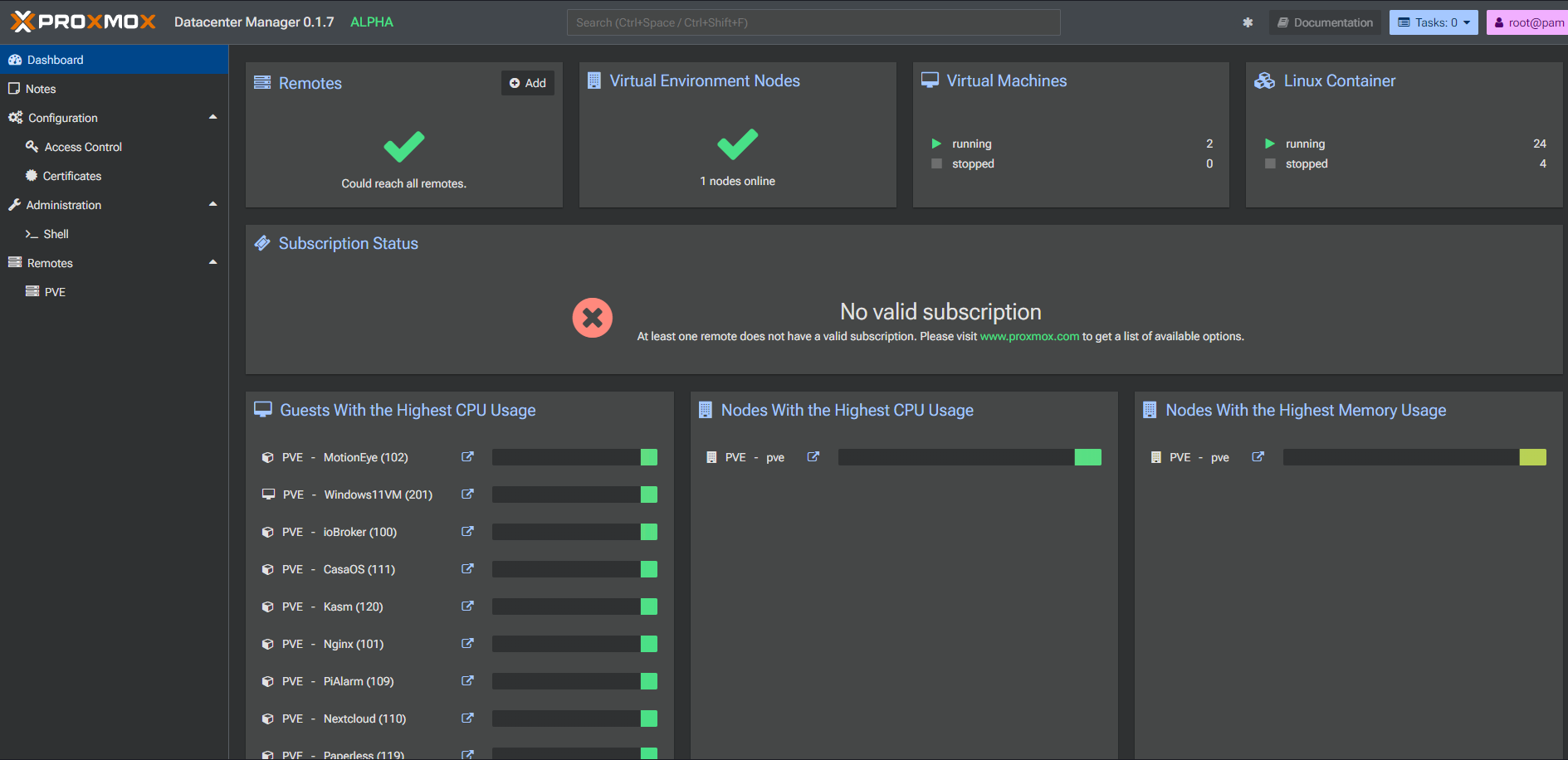Click the No valid subscription heading
Screen dimensions: 1568x760
[x=940, y=312]
